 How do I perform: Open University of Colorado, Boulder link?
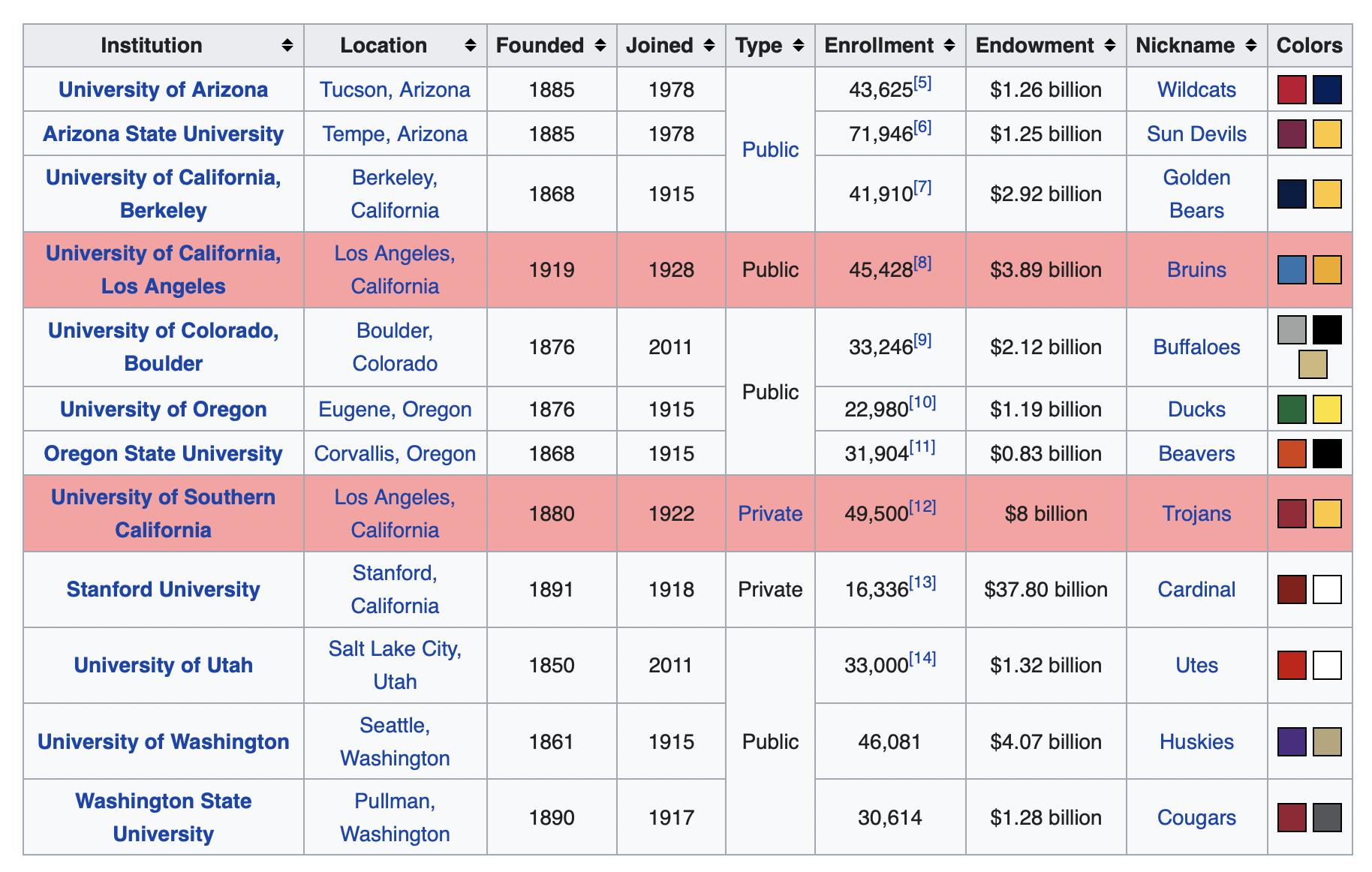click(x=163, y=347)
